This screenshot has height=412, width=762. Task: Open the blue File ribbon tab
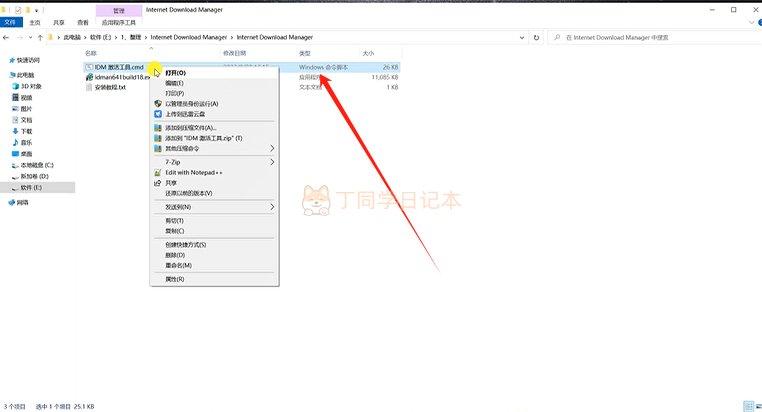pyautogui.click(x=11, y=22)
